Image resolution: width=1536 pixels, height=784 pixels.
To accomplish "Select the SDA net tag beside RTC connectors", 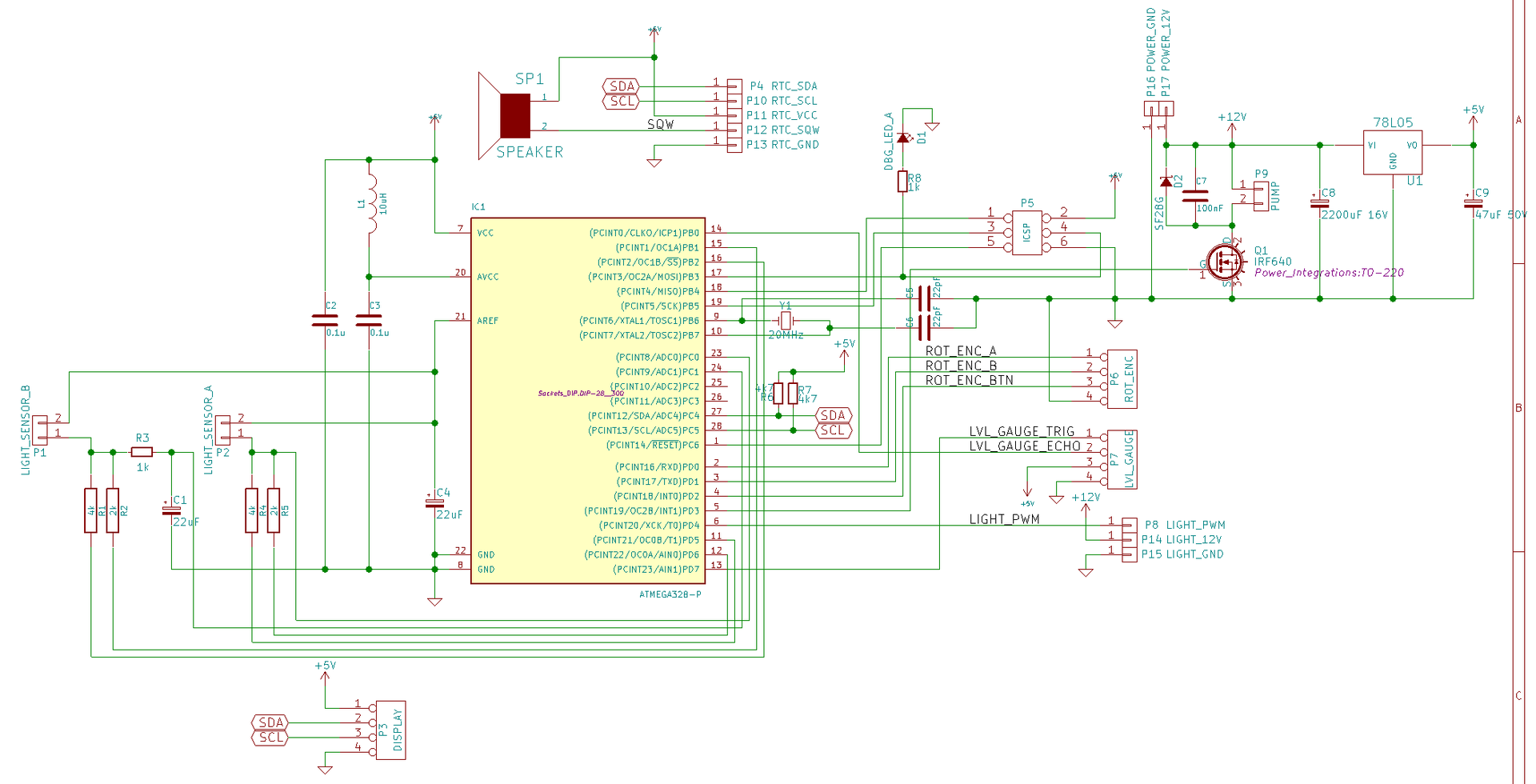I will click(622, 86).
